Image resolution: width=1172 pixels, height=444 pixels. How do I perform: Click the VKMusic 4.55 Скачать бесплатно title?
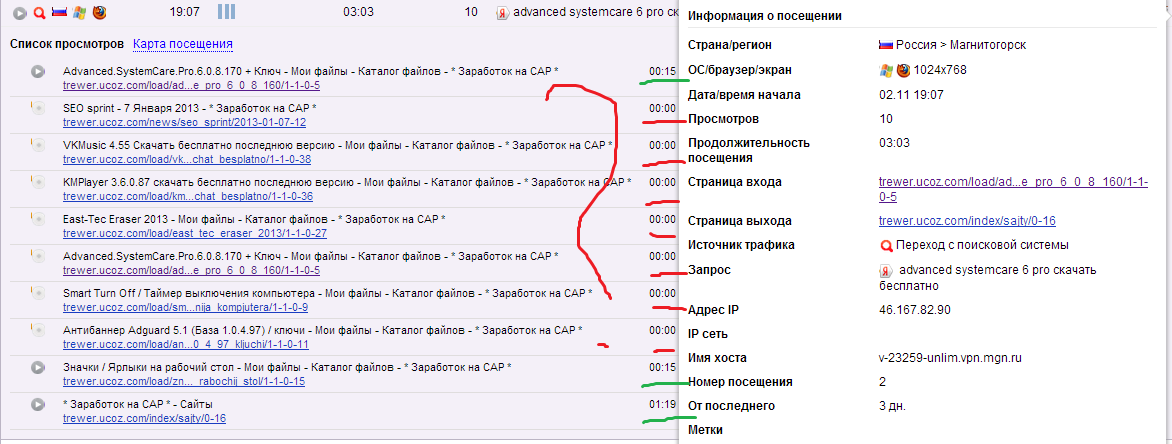(338, 145)
